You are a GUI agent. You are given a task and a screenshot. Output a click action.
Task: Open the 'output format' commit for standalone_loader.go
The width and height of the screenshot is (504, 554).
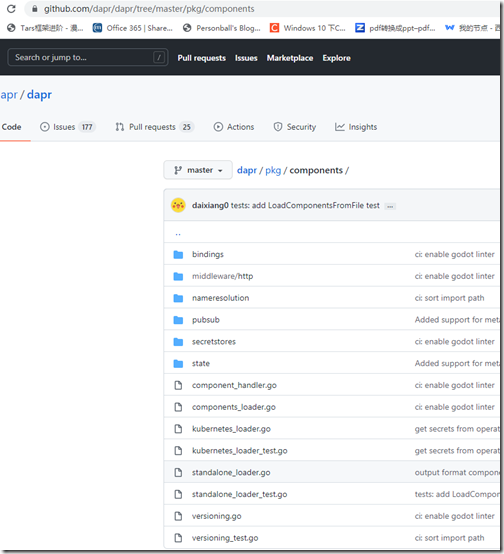click(x=456, y=472)
